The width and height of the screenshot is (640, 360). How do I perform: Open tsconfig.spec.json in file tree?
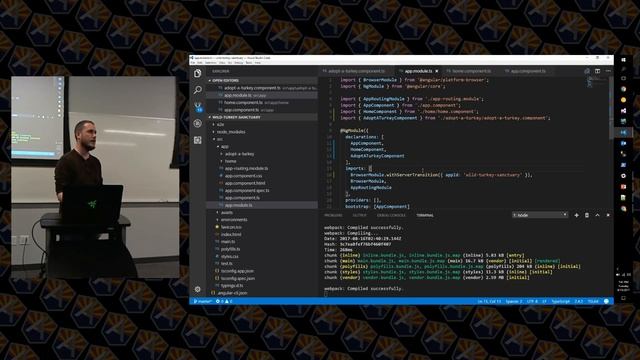click(238, 278)
